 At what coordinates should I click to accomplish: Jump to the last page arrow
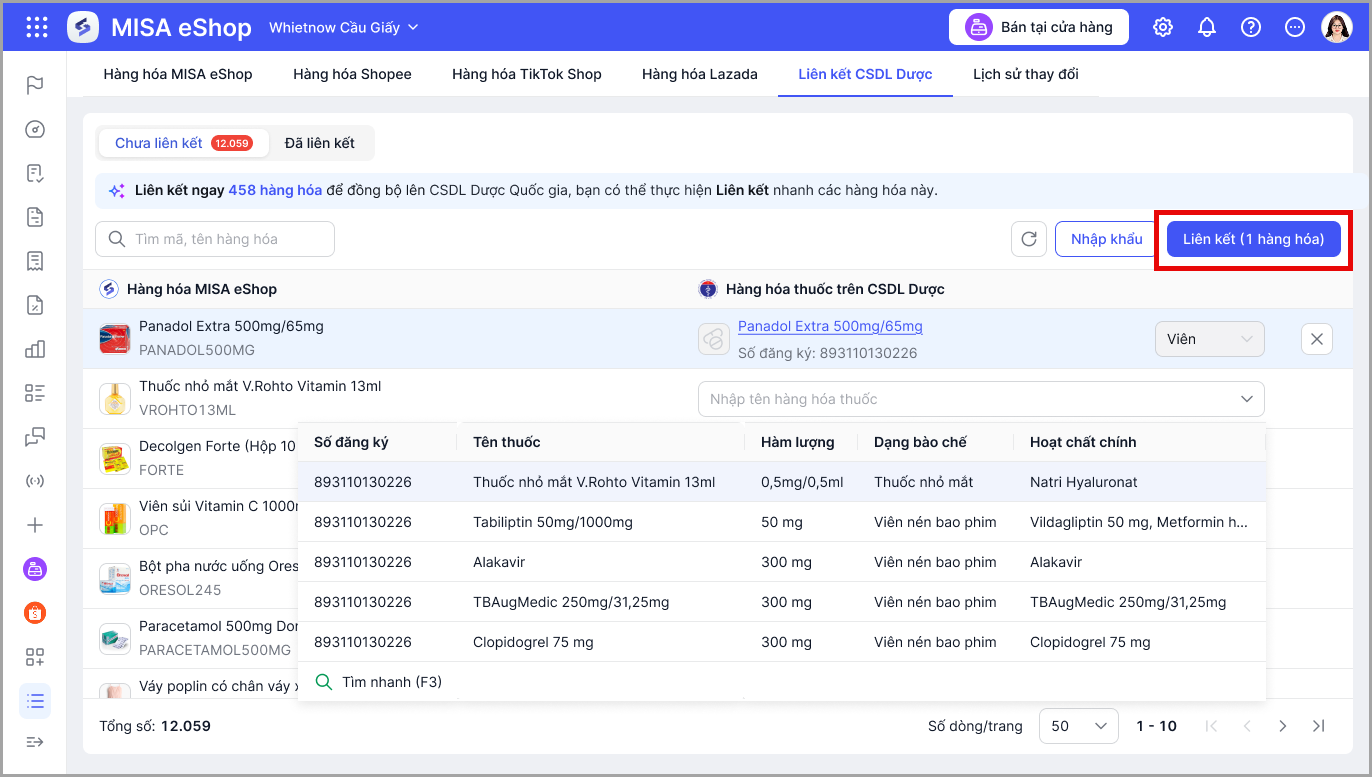[1319, 726]
